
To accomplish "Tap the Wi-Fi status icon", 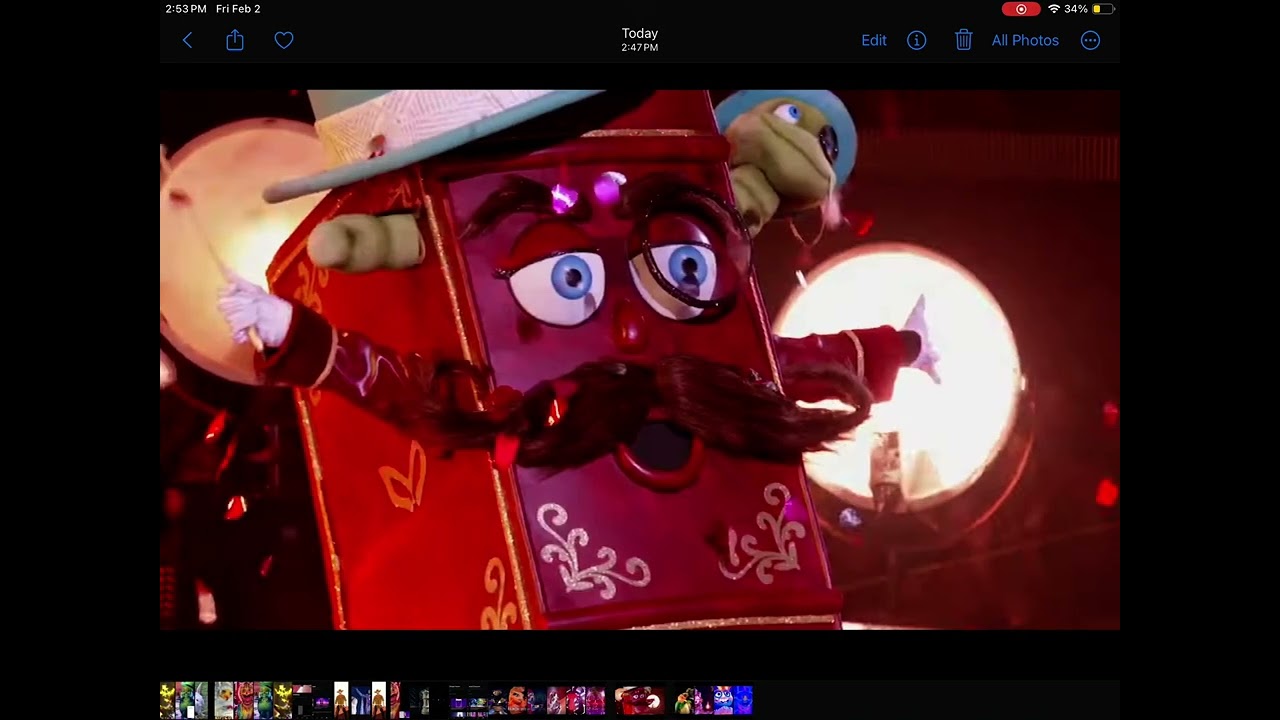I will (1053, 9).
